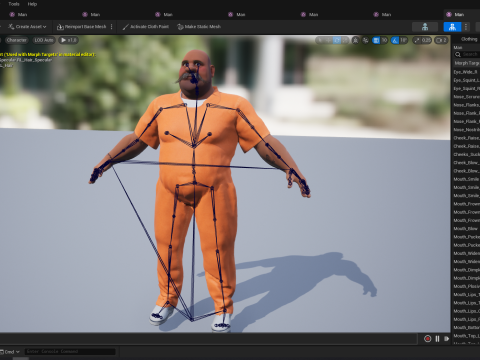Switch world/local coordinate system icon
Image resolution: width=480 pixels, height=360 pixels.
tap(355, 40)
